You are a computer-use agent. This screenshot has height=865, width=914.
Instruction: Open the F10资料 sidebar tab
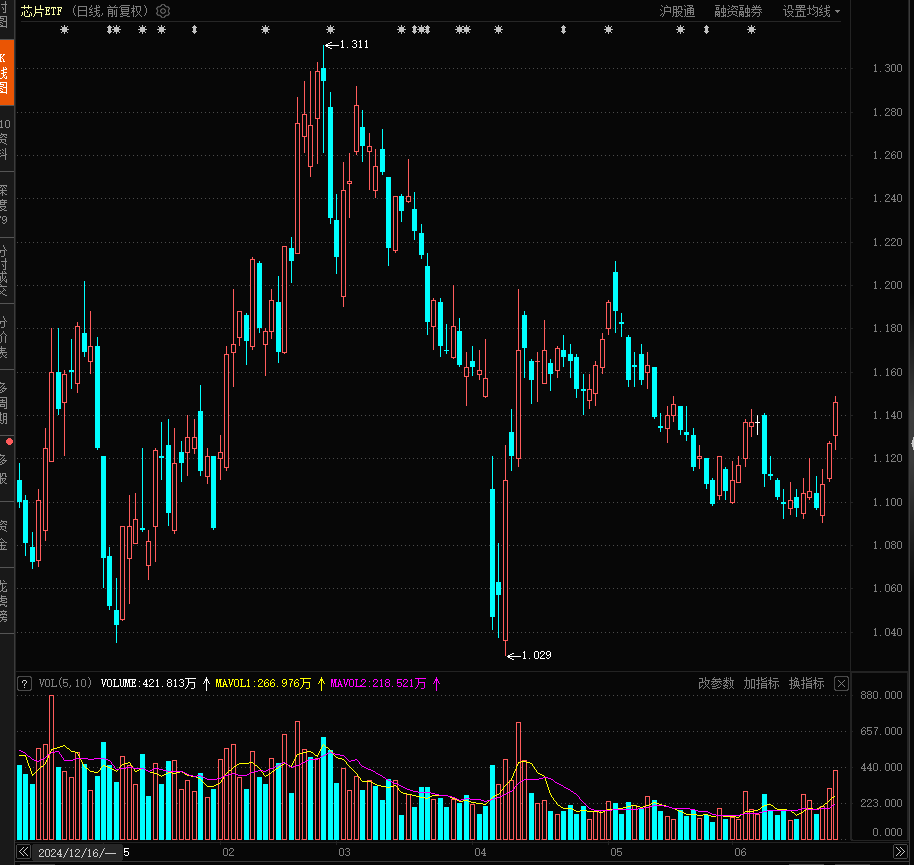click(x=6, y=139)
